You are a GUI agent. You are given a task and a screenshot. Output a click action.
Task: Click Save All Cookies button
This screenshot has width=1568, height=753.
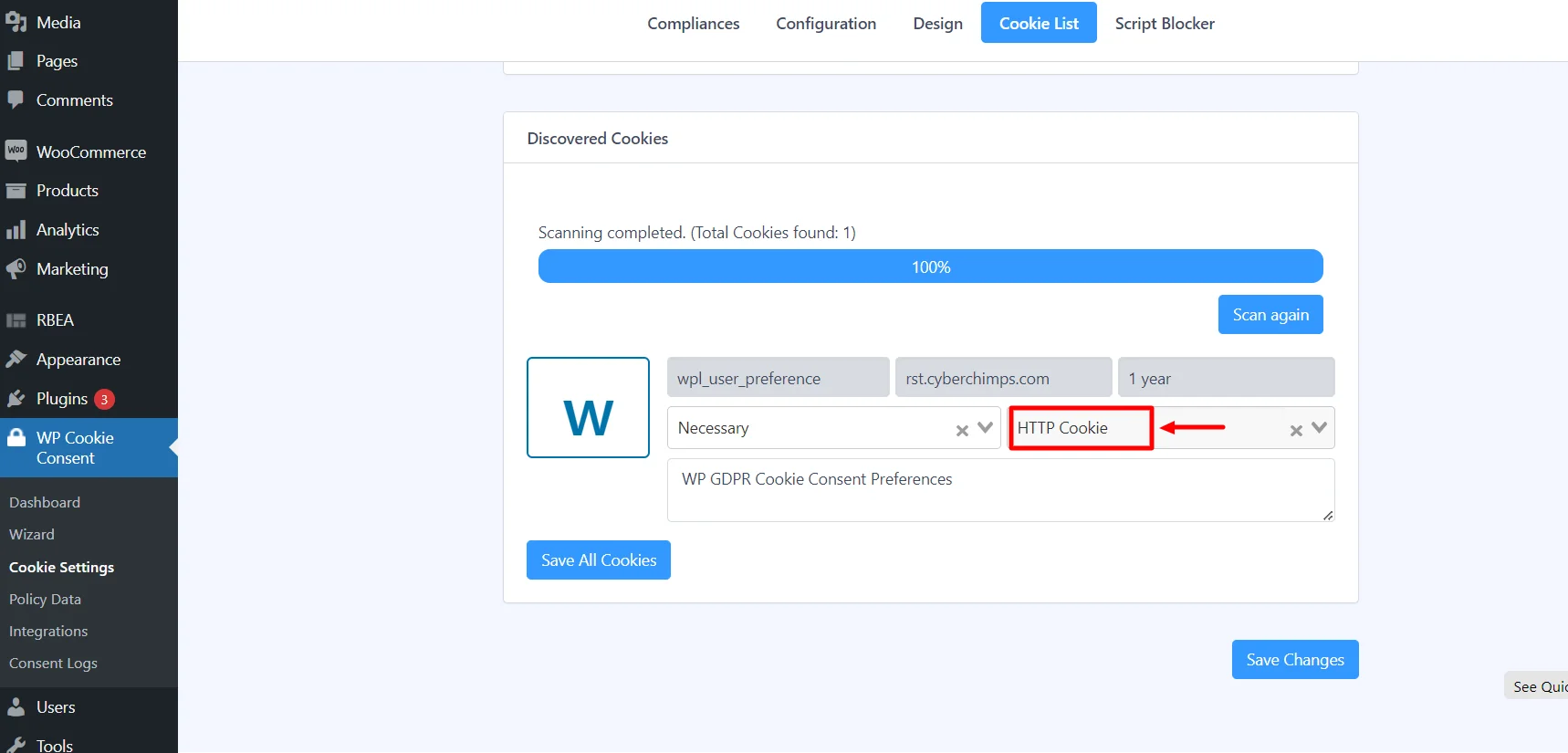(x=599, y=560)
